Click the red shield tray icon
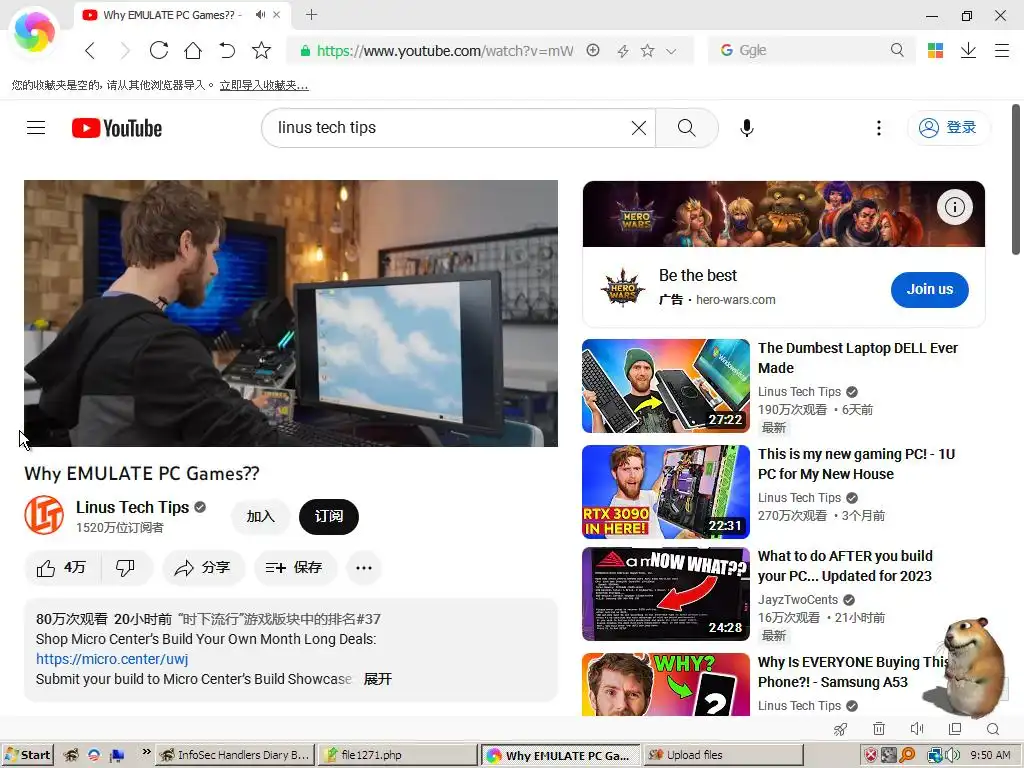 [x=871, y=756]
